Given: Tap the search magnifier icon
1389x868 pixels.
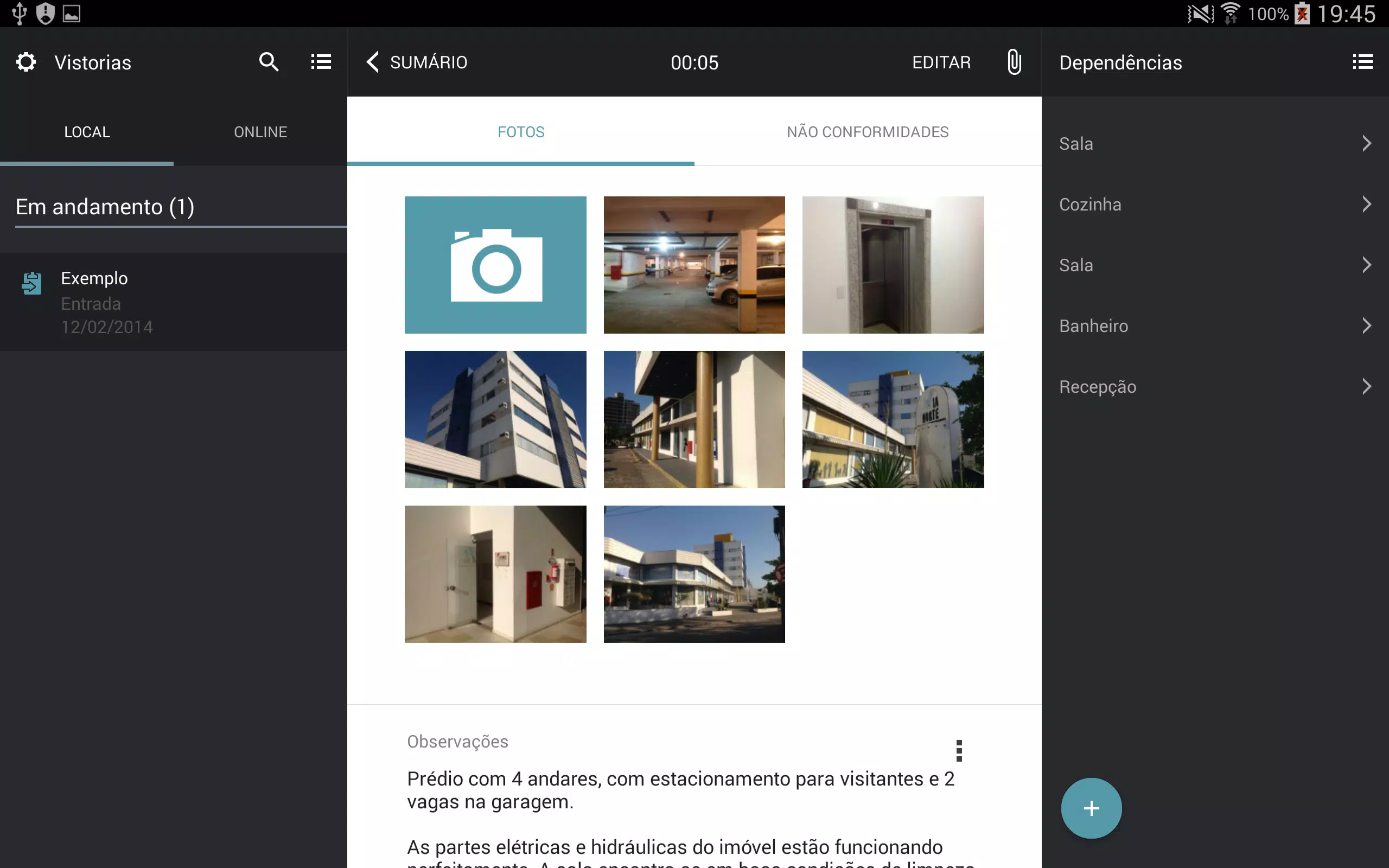Looking at the screenshot, I should 269,61.
